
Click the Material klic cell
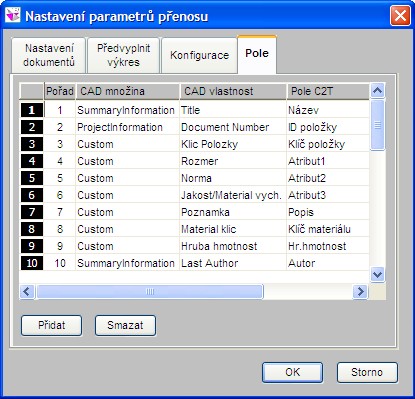coord(233,229)
